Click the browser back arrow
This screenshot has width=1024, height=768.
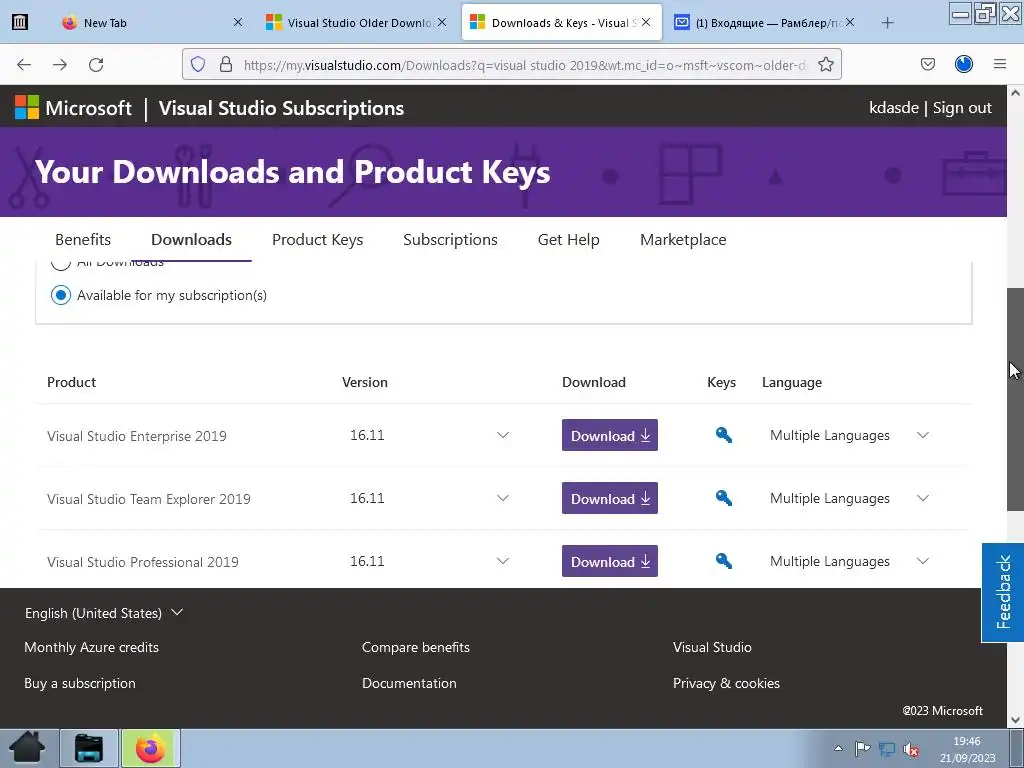click(24, 65)
